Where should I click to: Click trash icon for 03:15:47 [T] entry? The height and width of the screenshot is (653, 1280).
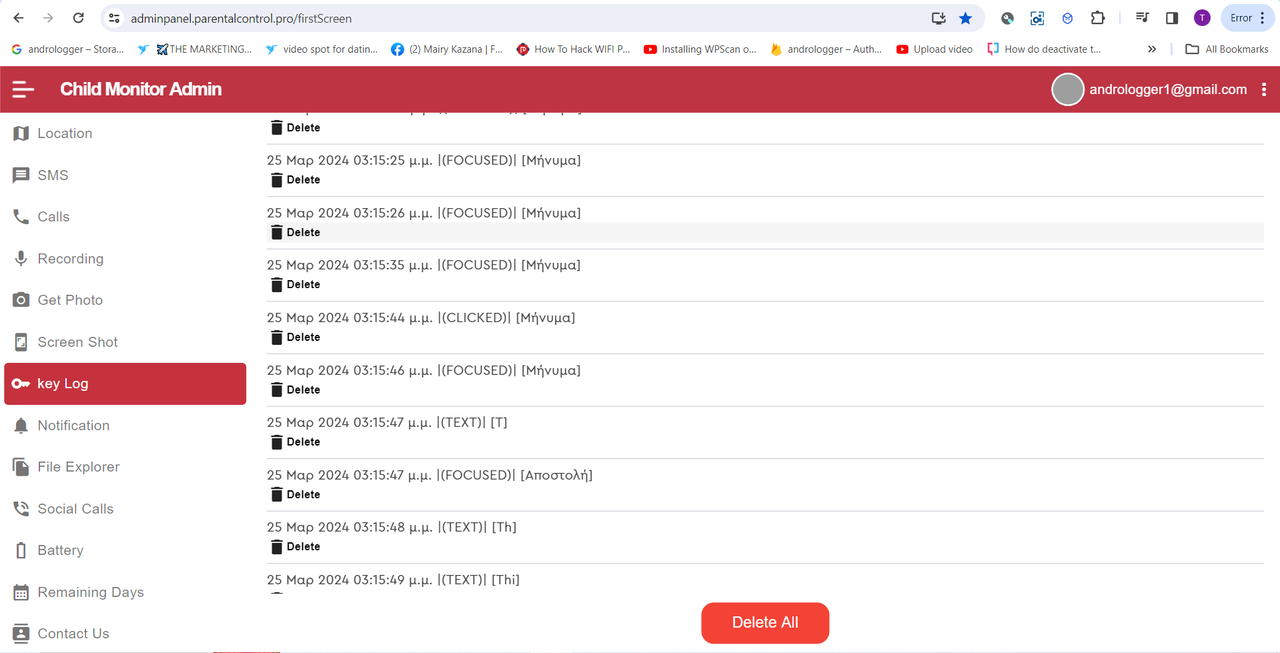click(277, 442)
